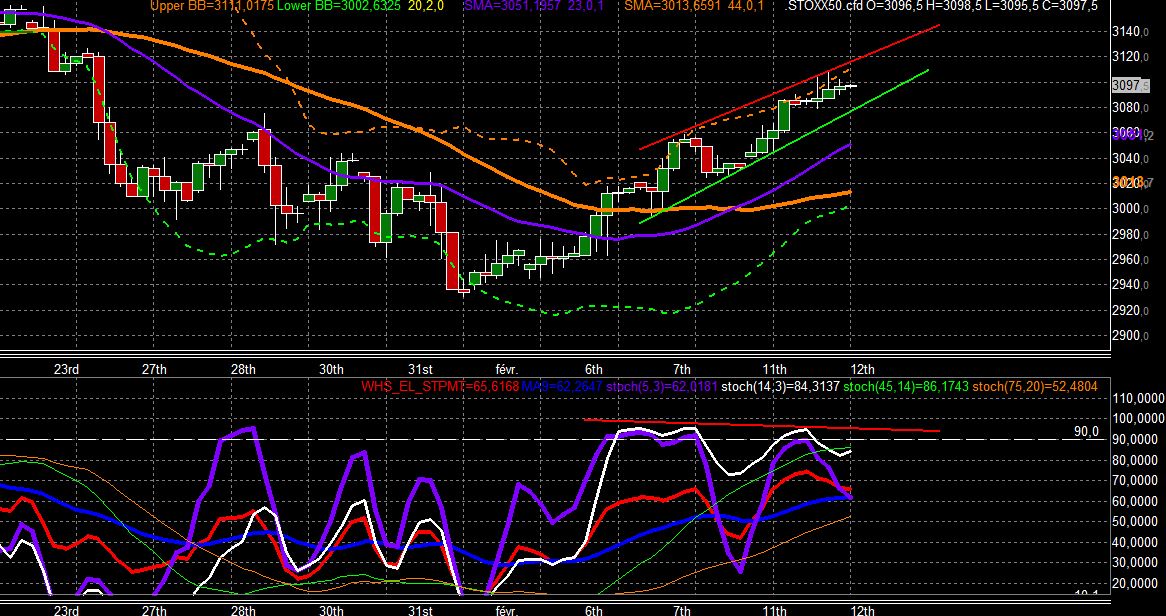This screenshot has height=616, width=1166.
Task: Click the 3080,0 price axis label
Action: pyautogui.click(x=1130, y=108)
